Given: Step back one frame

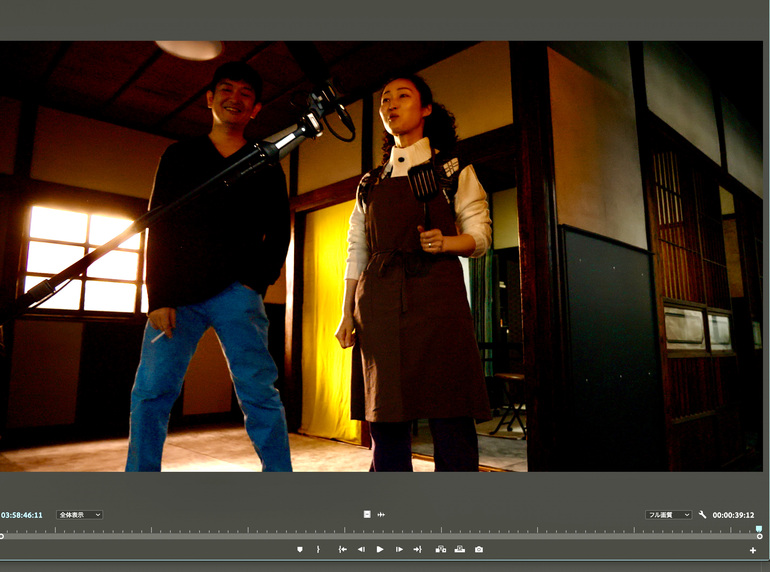Looking at the screenshot, I should coord(361,549).
